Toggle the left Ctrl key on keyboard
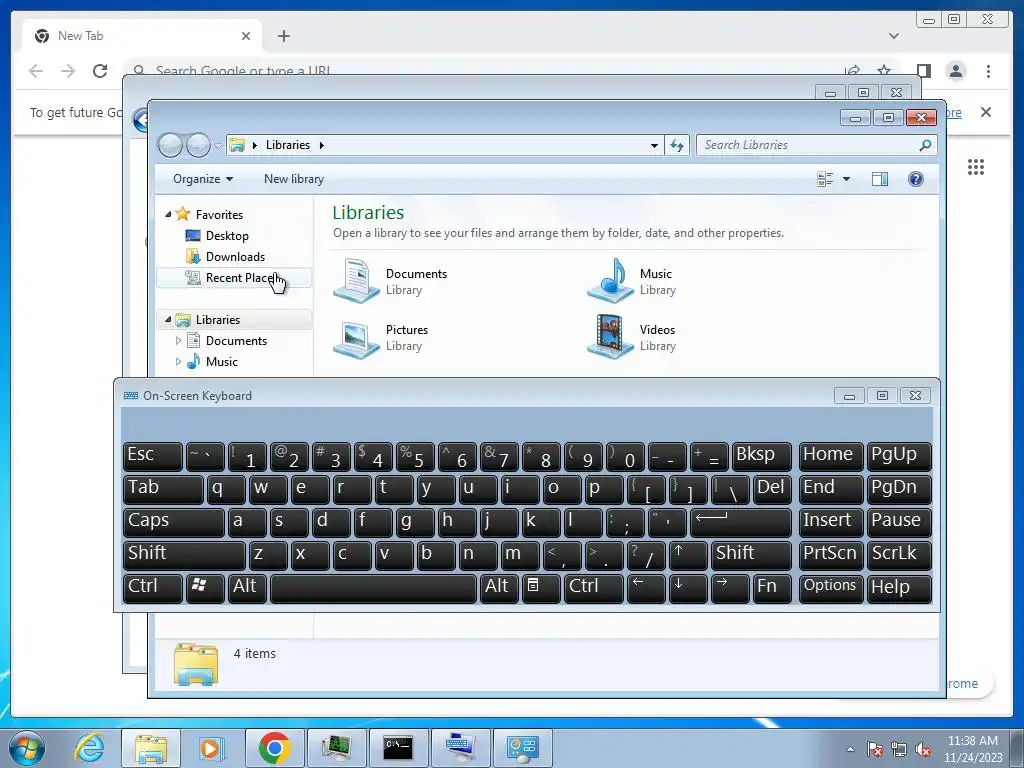1024x768 pixels. pyautogui.click(x=153, y=587)
